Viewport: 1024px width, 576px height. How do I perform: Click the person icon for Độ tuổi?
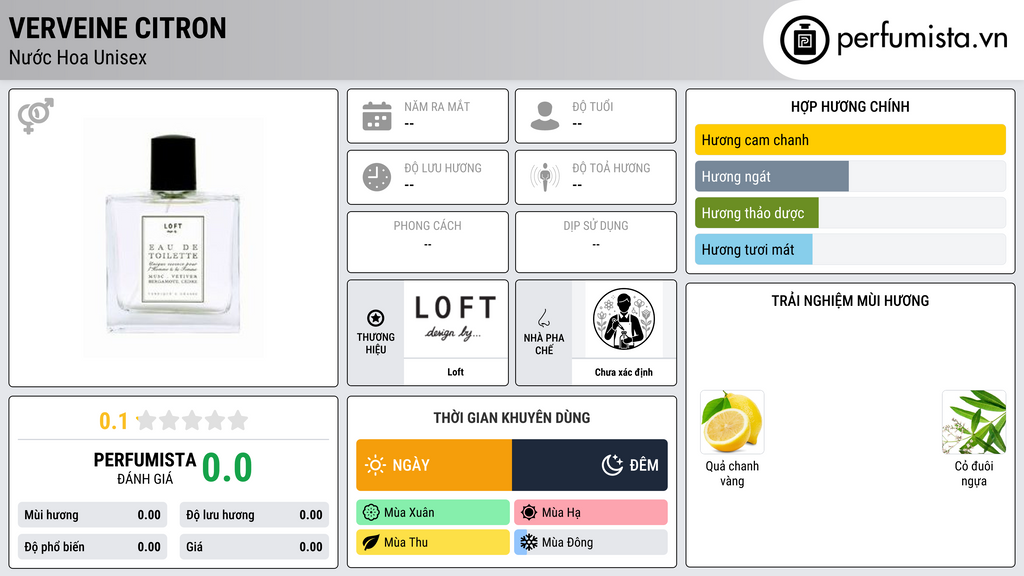pos(545,116)
